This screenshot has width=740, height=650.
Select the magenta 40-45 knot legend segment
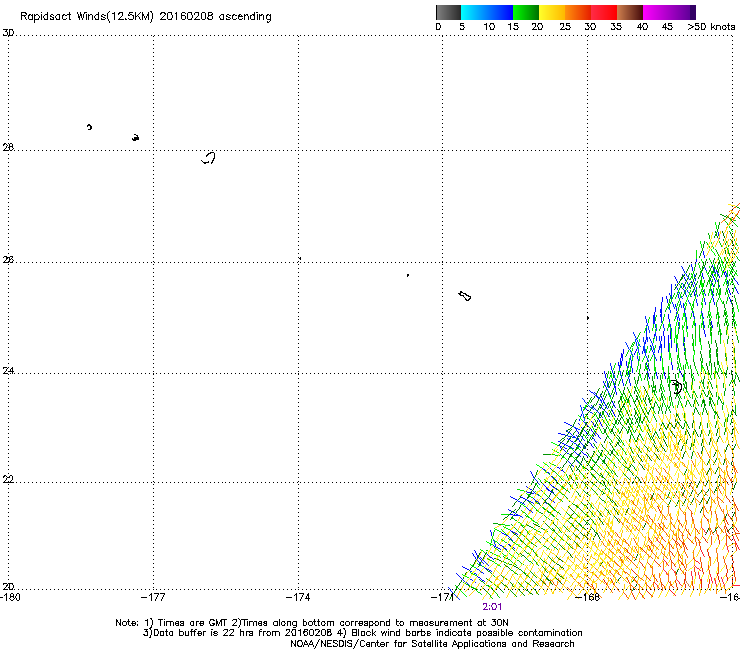[x=656, y=12]
